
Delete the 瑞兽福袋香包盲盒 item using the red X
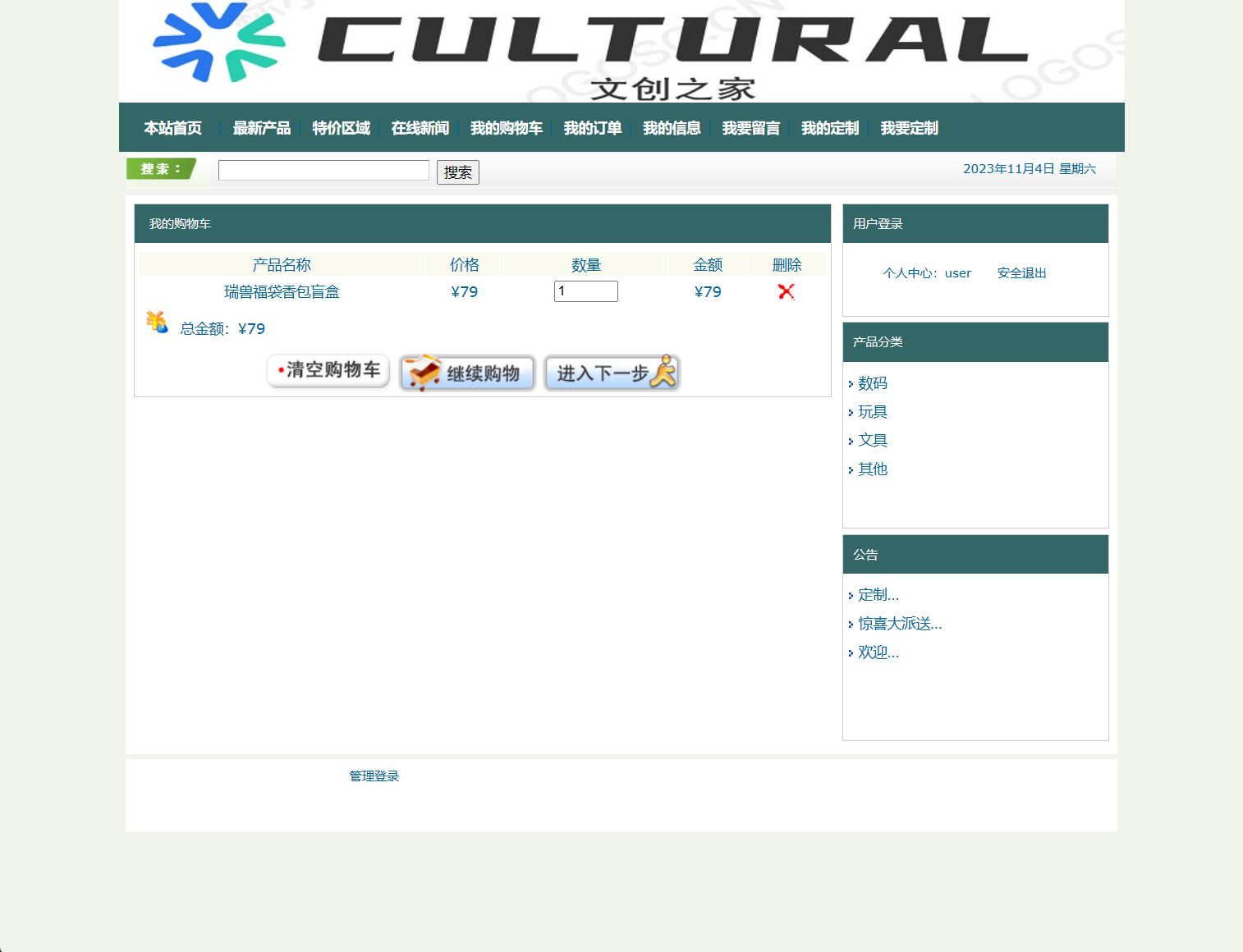pyautogui.click(x=786, y=291)
